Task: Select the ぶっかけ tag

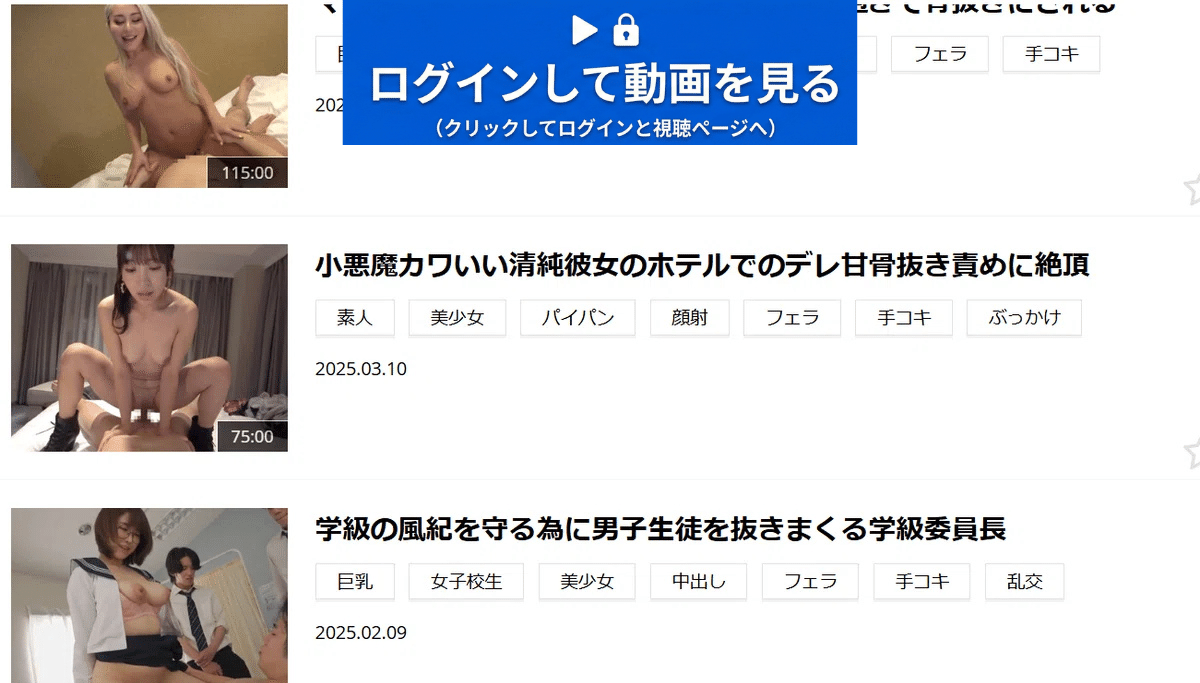Action: coord(1024,318)
